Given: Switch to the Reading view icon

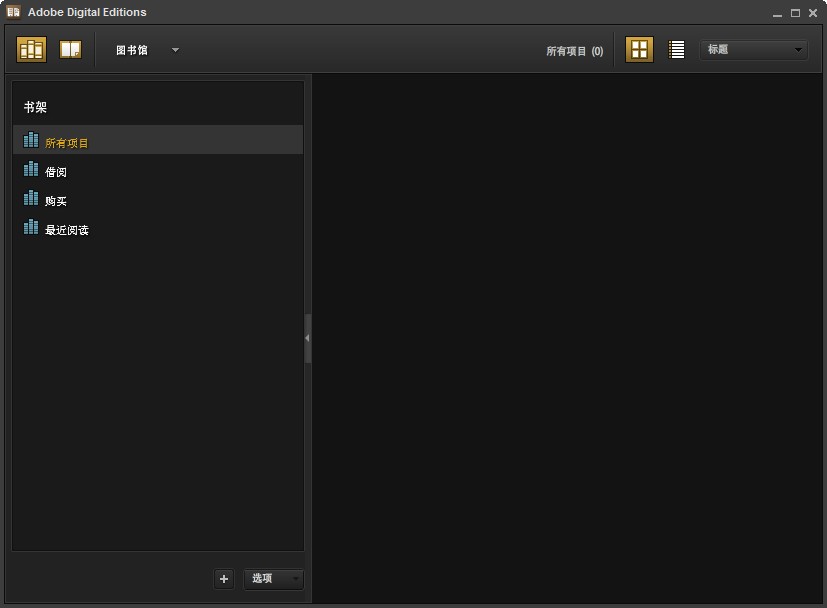Looking at the screenshot, I should coord(70,50).
